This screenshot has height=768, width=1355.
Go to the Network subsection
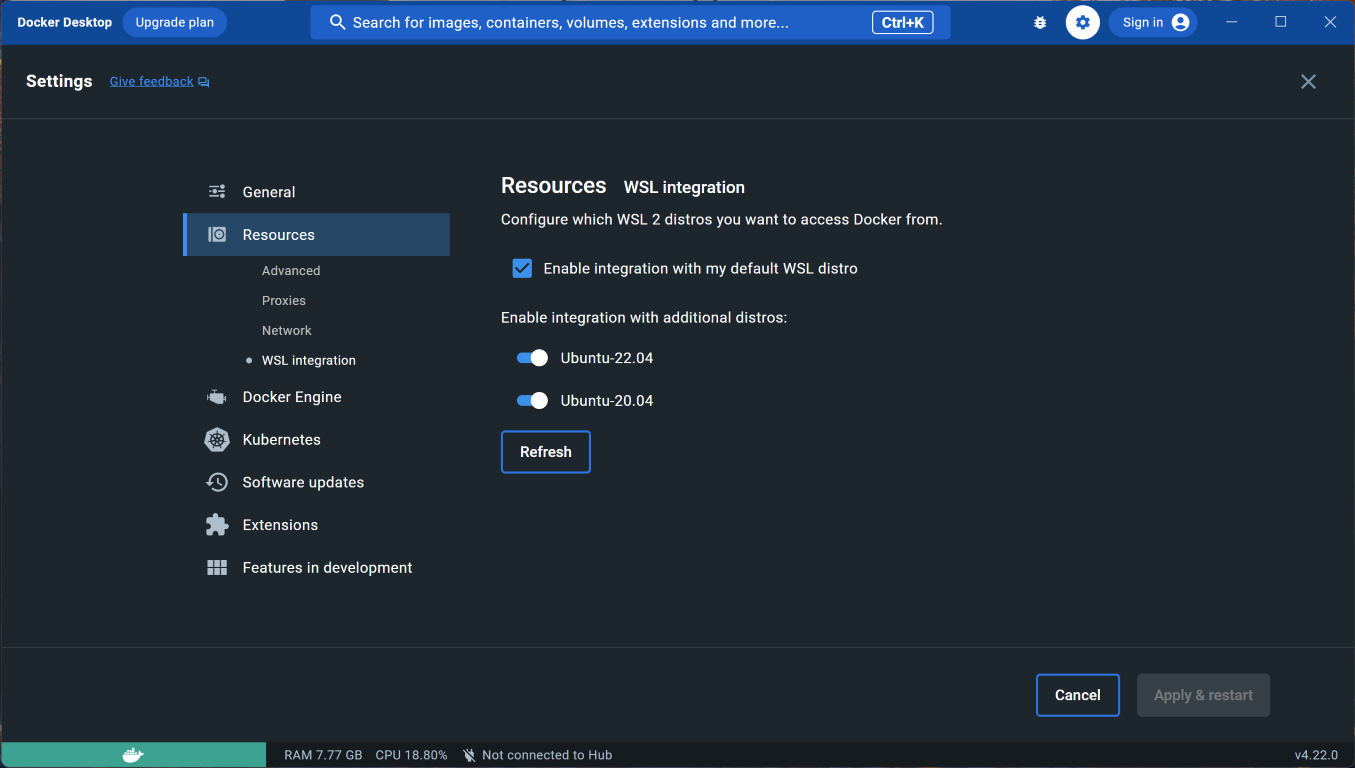coord(287,331)
